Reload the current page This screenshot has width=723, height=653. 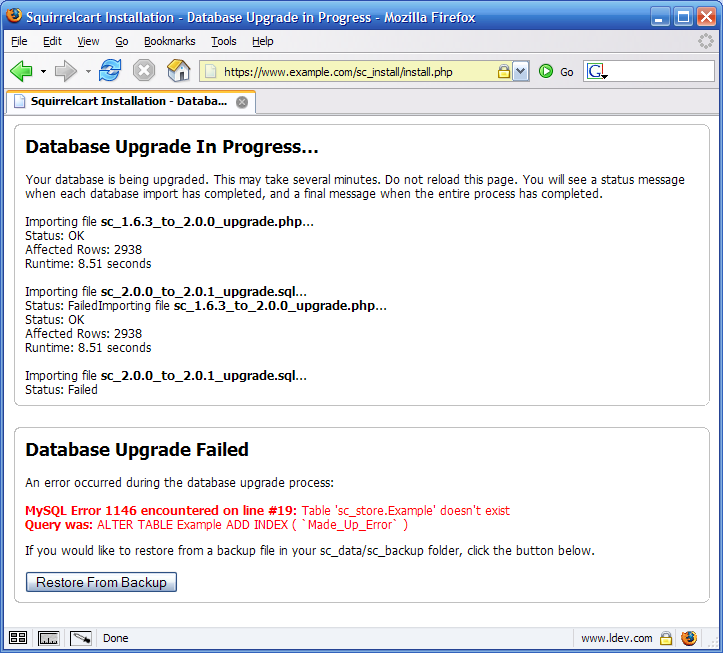coord(110,71)
